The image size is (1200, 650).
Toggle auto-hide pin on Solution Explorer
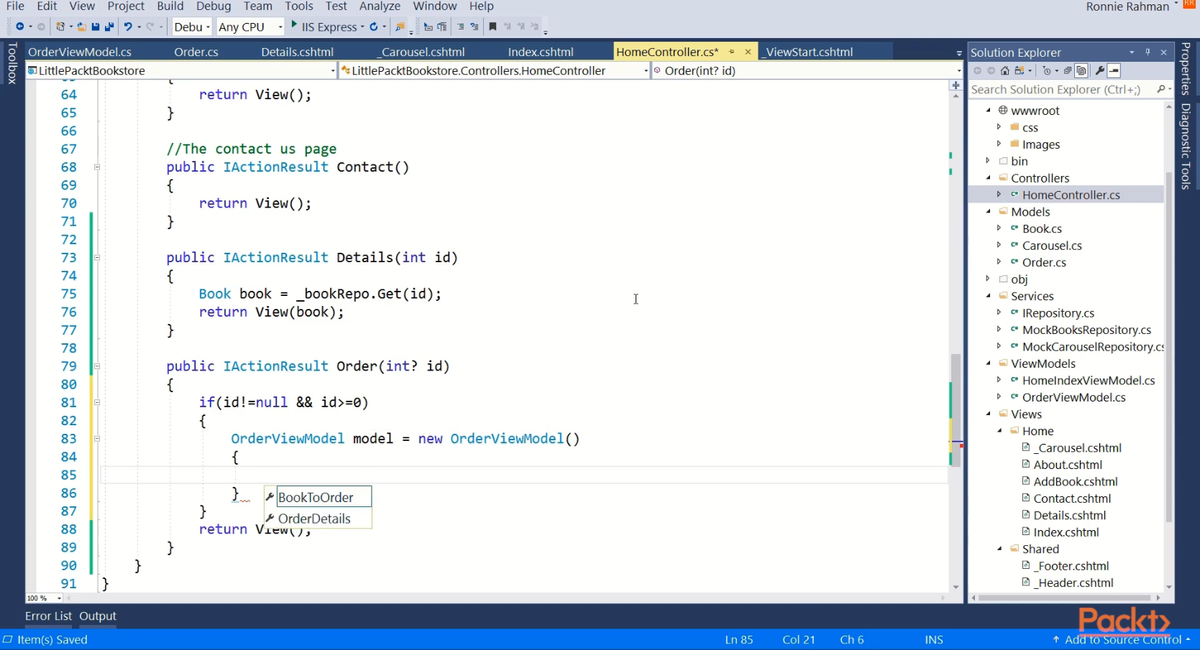(1148, 52)
